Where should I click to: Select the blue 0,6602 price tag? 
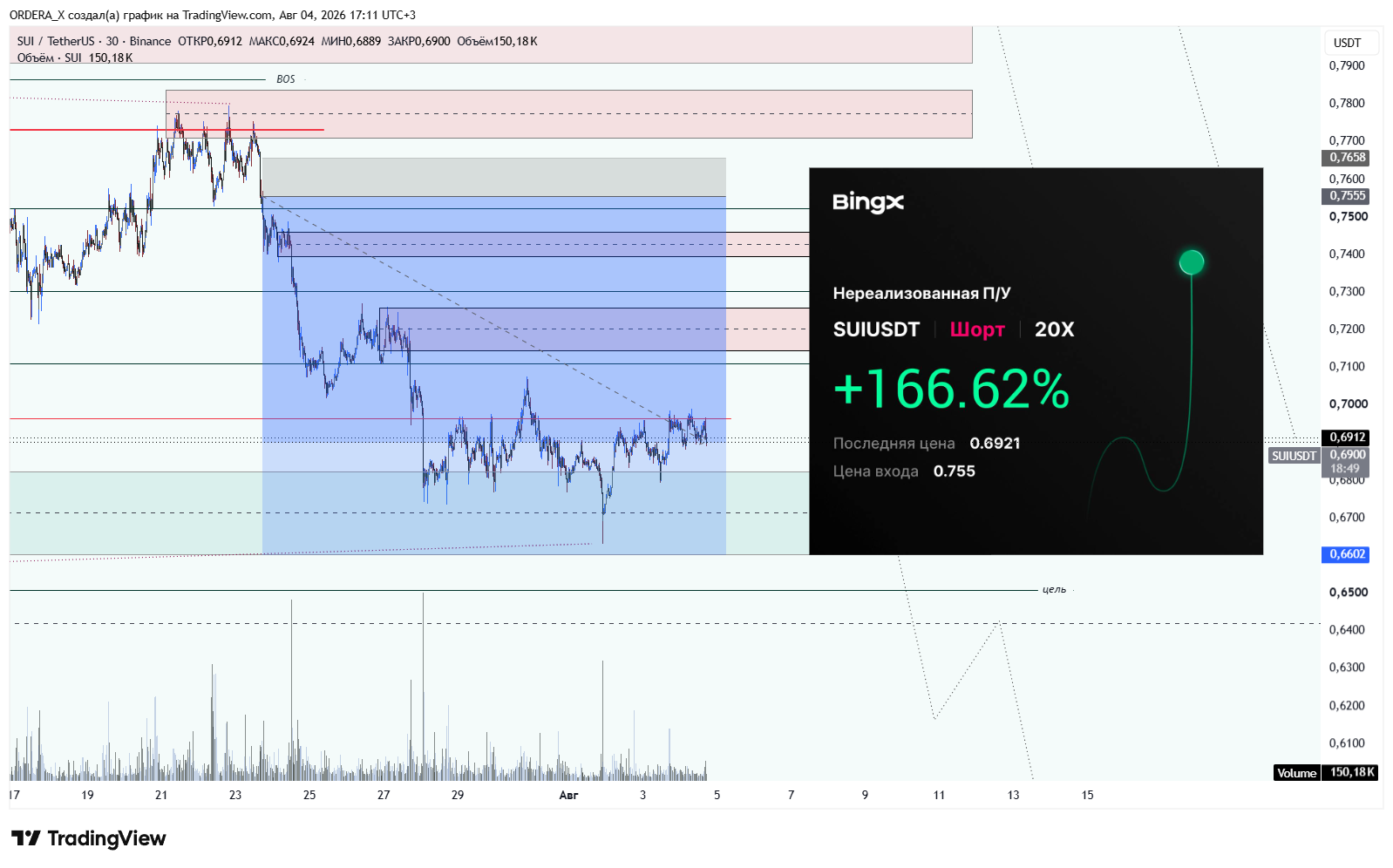1347,554
